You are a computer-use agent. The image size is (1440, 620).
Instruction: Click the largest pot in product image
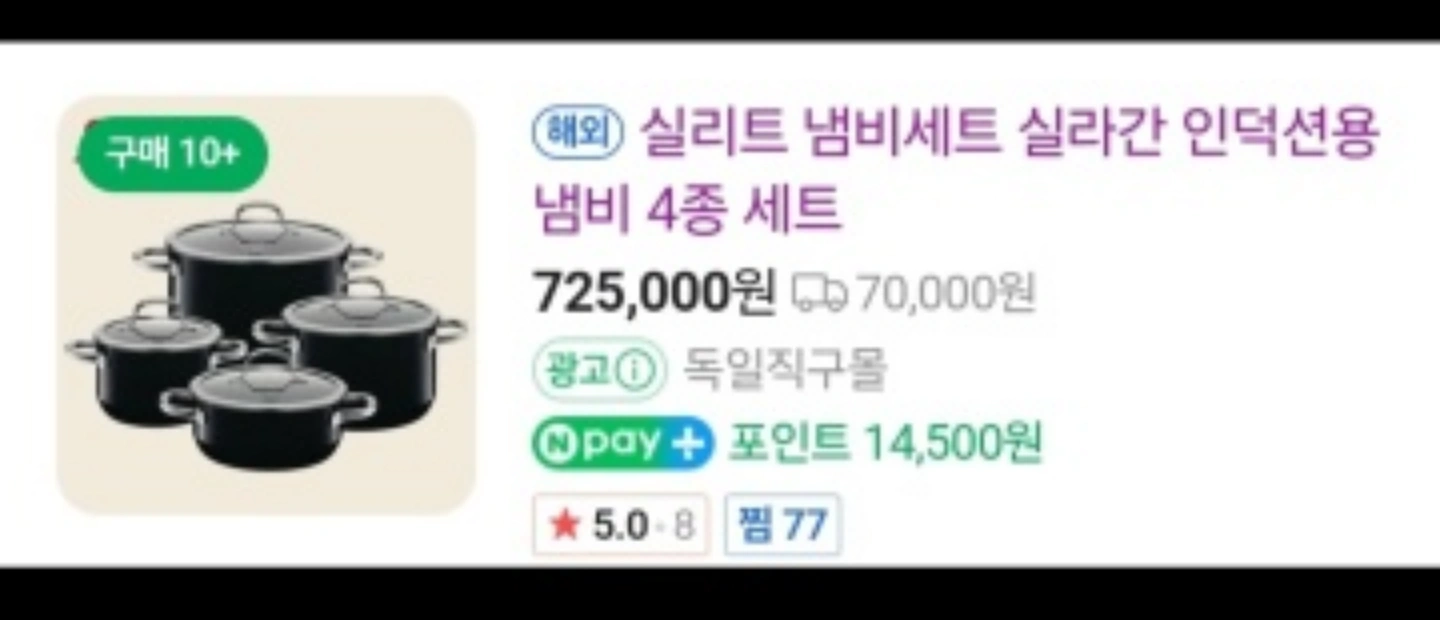(x=258, y=266)
